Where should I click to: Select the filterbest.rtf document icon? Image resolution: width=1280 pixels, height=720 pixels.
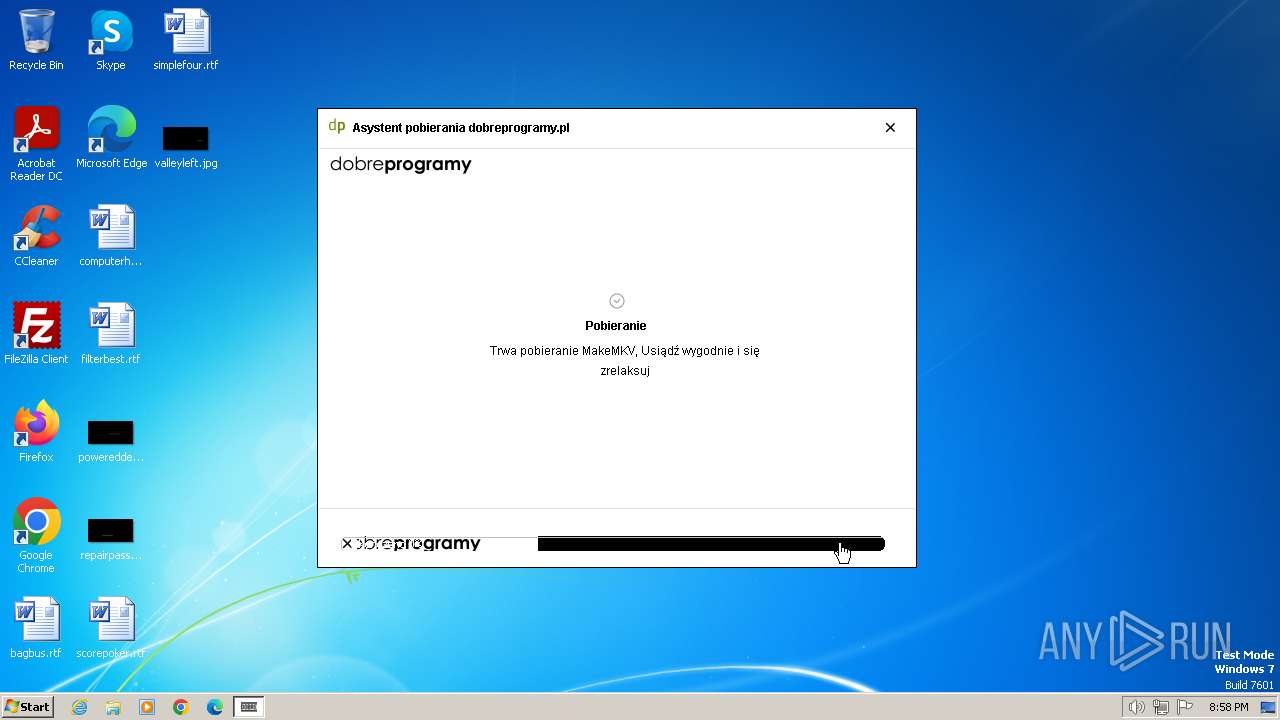click(x=111, y=335)
